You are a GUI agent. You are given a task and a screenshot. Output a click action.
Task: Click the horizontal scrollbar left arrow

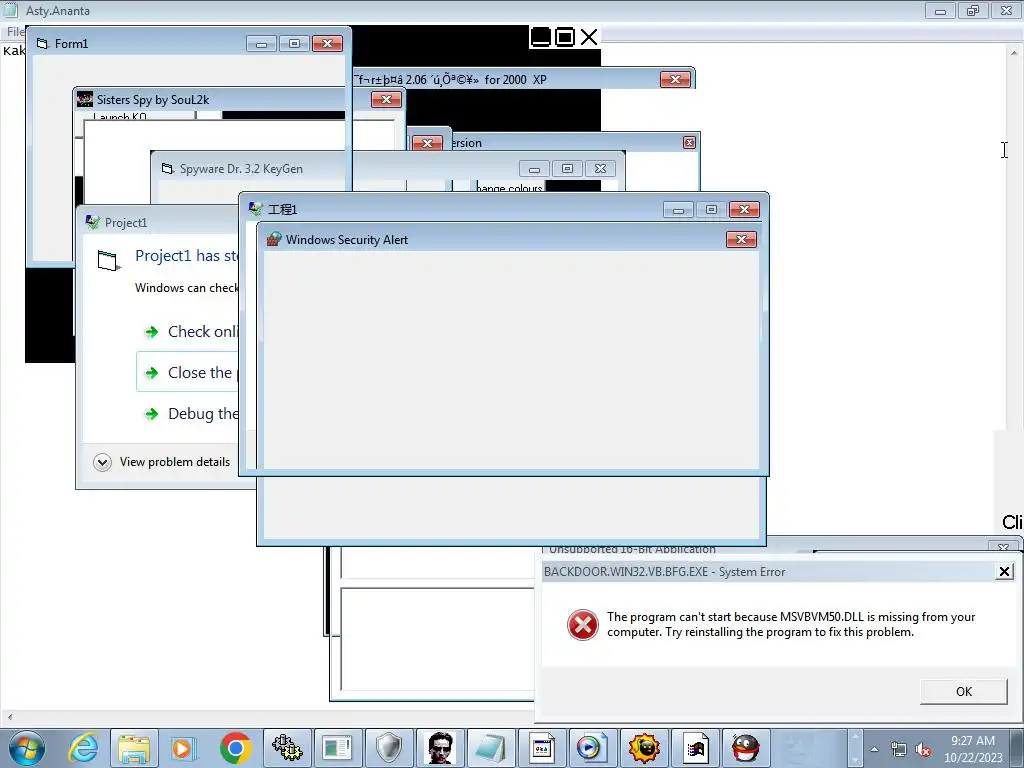pyautogui.click(x=9, y=716)
